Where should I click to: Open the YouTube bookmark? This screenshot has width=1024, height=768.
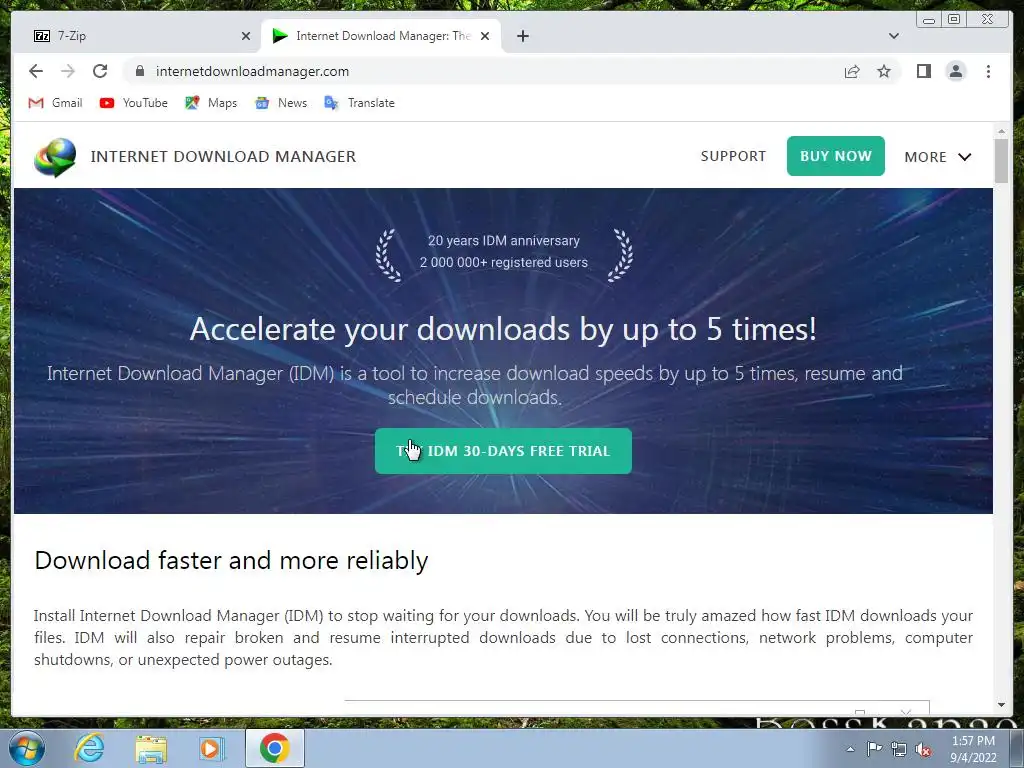[x=134, y=103]
